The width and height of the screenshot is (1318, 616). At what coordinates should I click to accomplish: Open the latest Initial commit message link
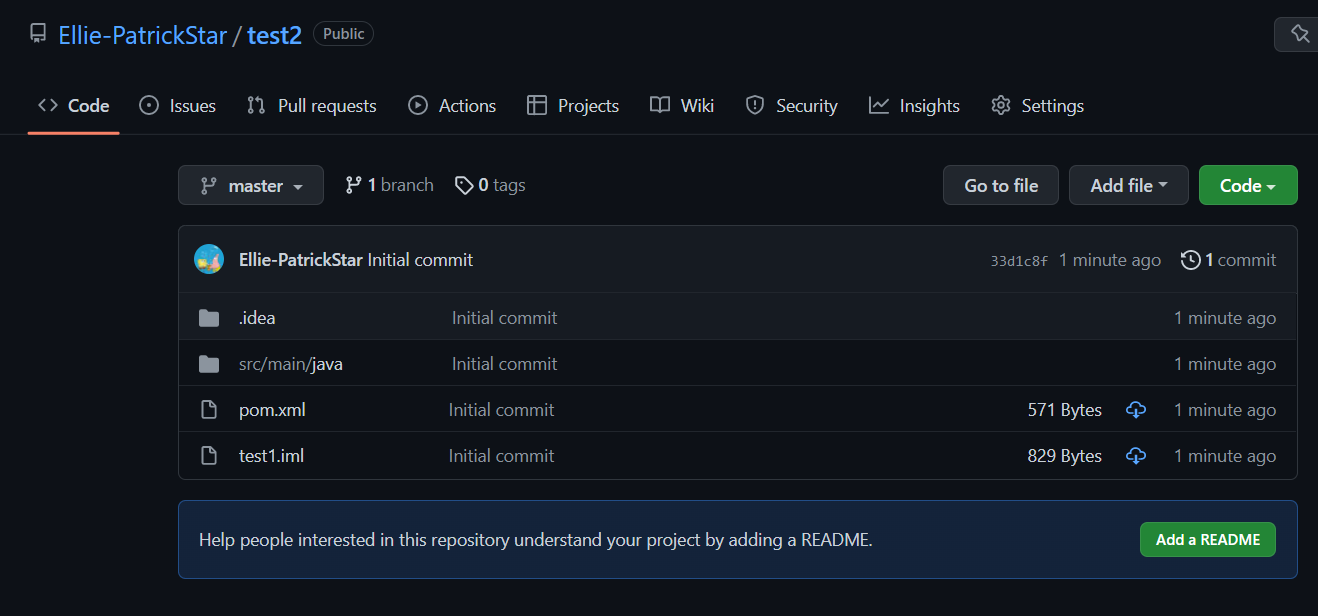(x=420, y=260)
